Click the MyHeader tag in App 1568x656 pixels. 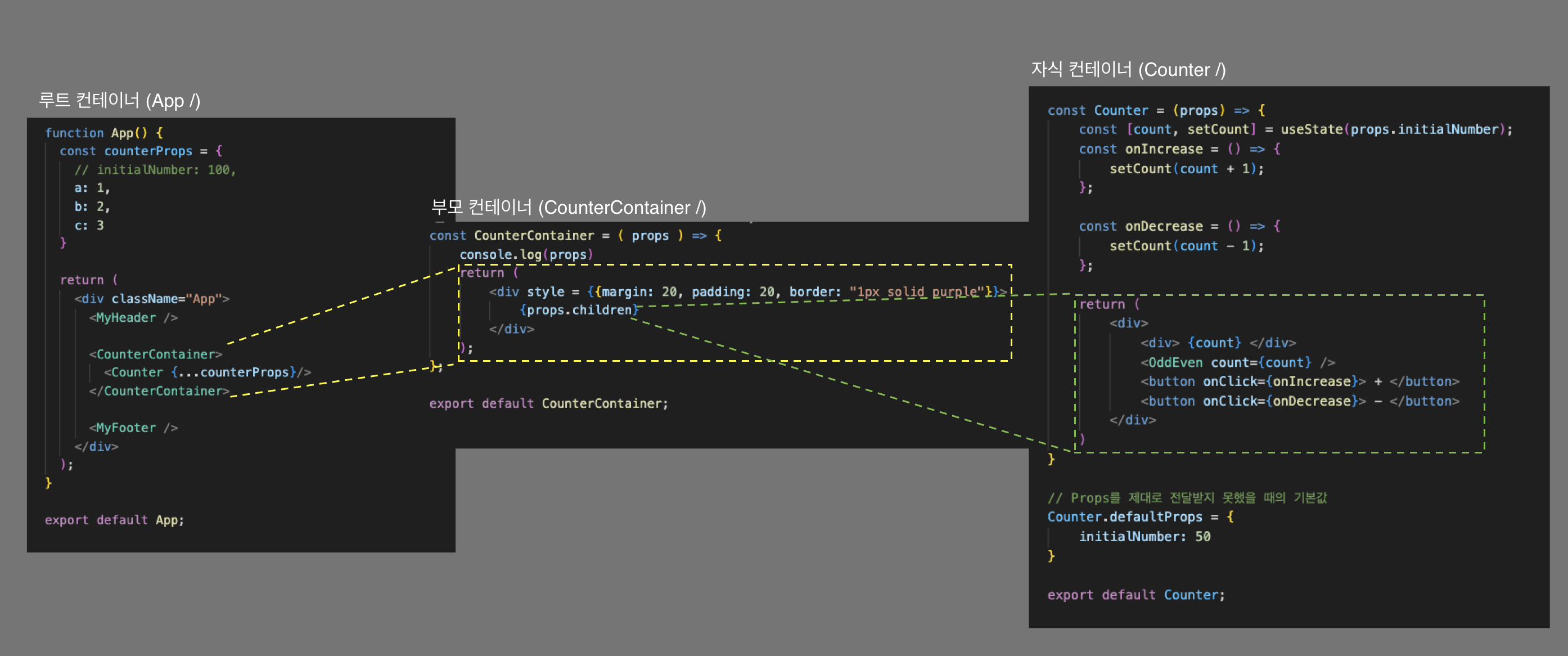tap(133, 317)
